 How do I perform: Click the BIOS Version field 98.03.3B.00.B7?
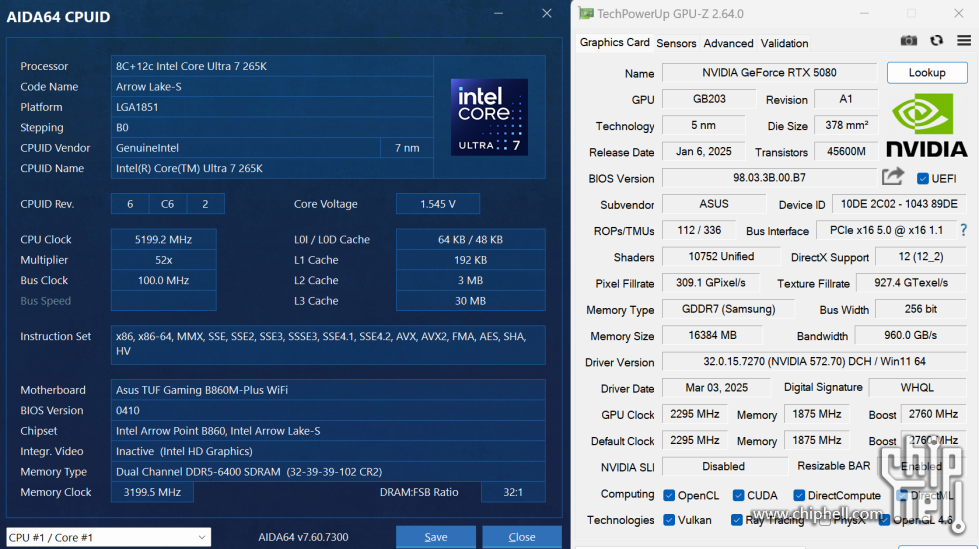pyautogui.click(x=769, y=177)
